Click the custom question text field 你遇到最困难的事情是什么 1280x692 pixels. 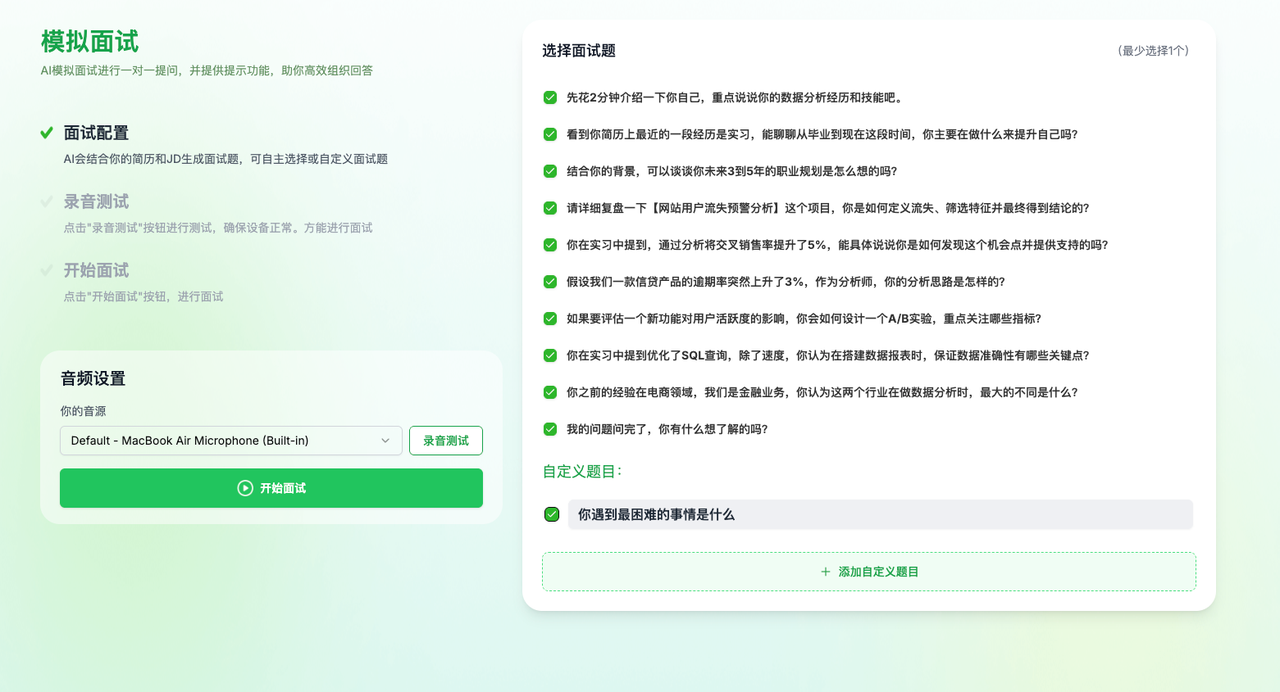(x=880, y=514)
